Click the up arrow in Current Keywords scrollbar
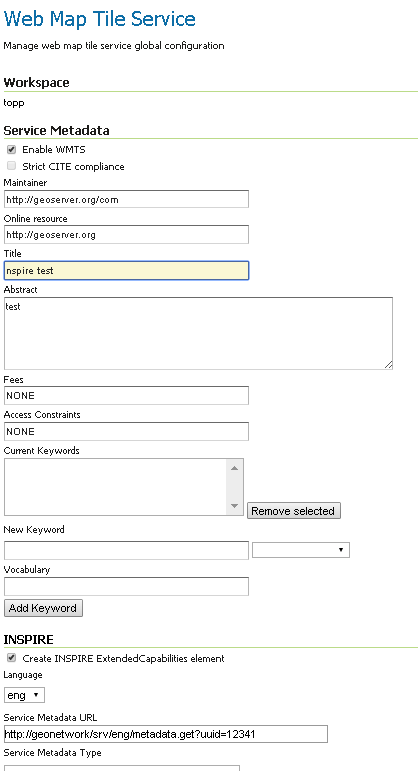This screenshot has height=771, width=418. pos(234,468)
